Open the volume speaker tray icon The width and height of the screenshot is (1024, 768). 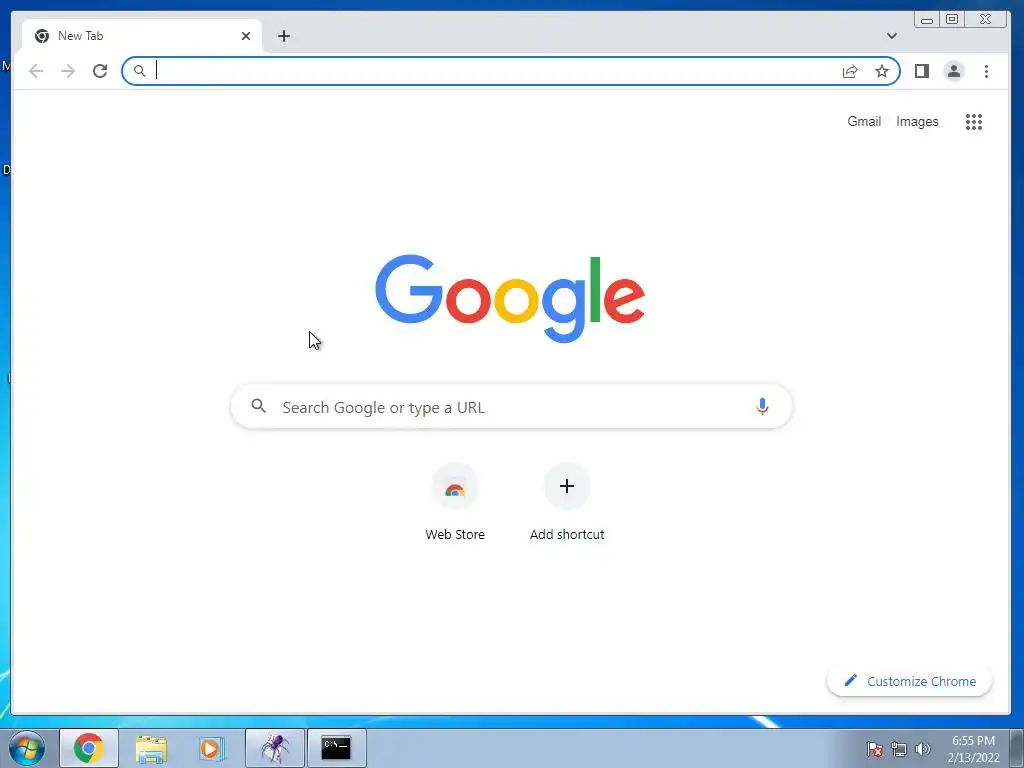922,749
